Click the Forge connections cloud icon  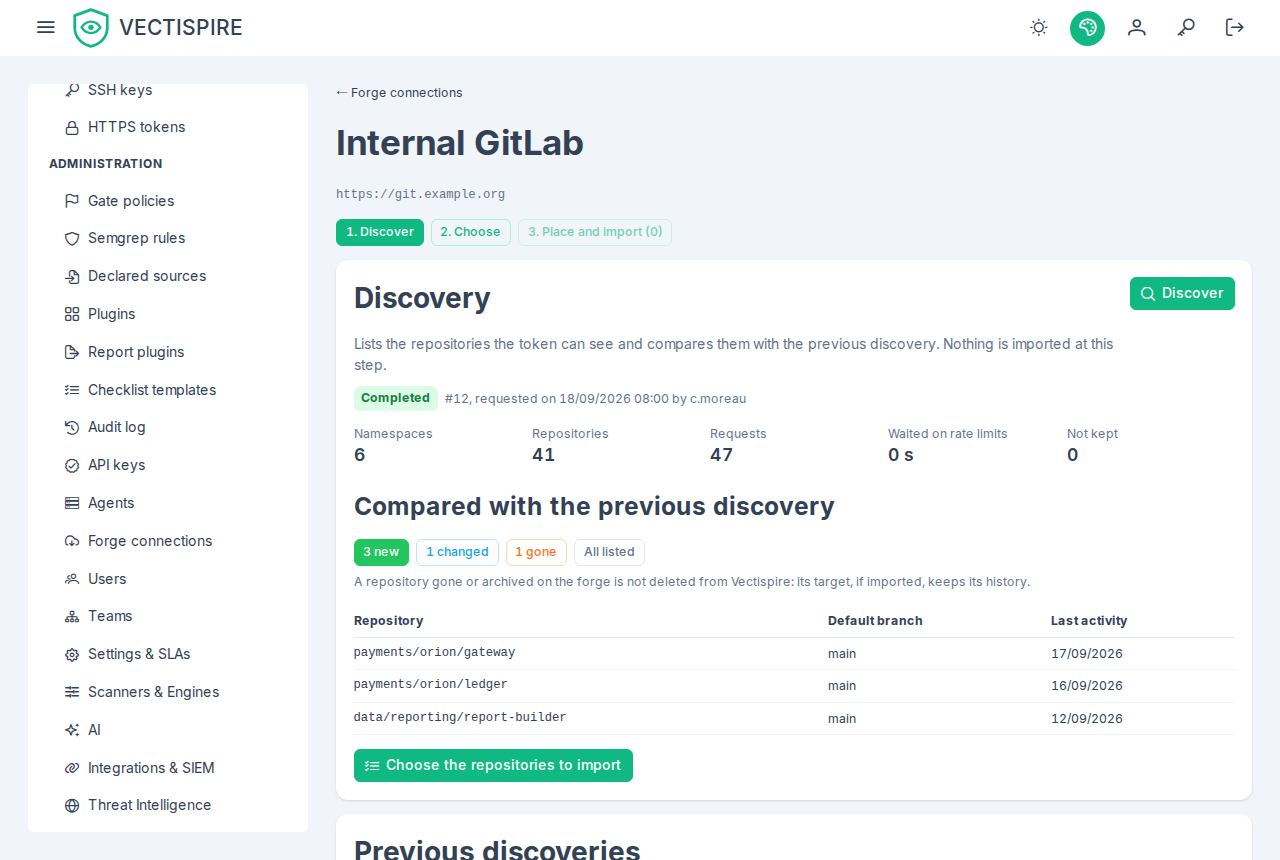[x=72, y=541]
